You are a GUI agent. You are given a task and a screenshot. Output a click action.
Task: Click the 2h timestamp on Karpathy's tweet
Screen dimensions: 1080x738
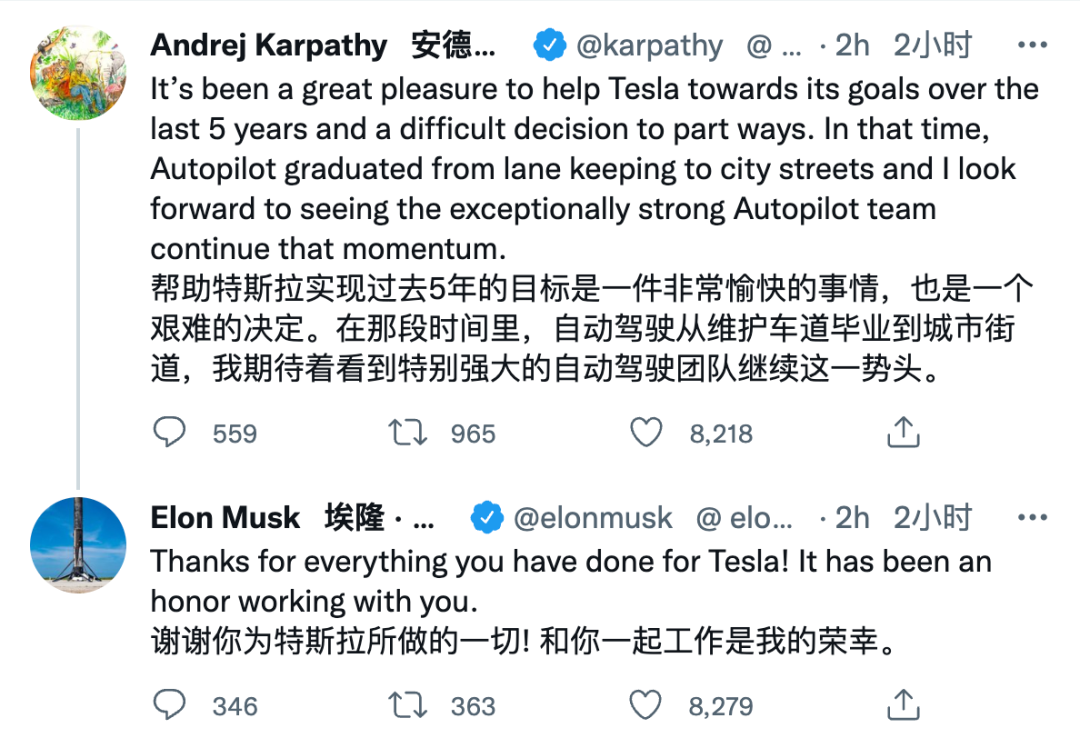coord(852,45)
